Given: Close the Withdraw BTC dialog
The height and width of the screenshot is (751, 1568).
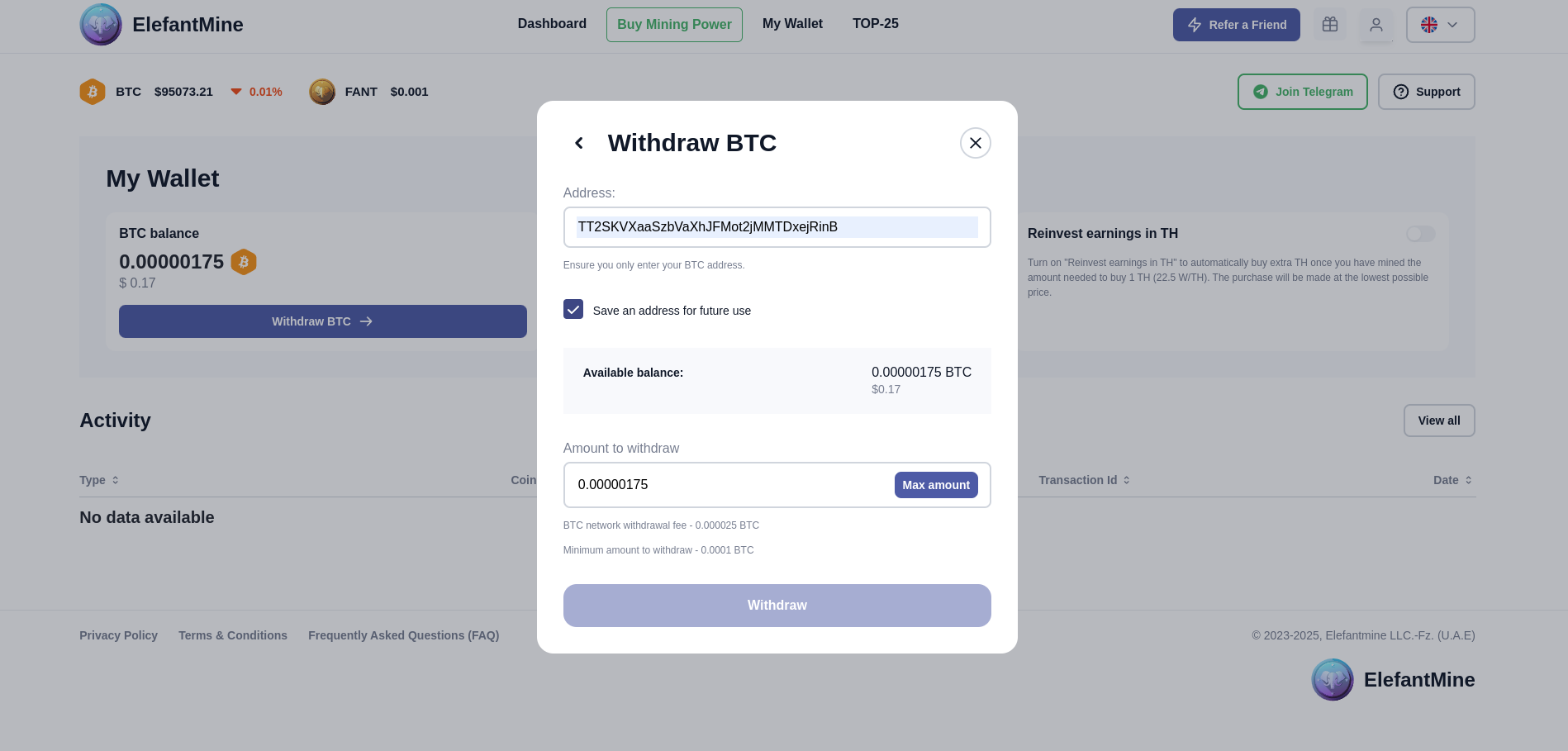Looking at the screenshot, I should pyautogui.click(x=975, y=143).
